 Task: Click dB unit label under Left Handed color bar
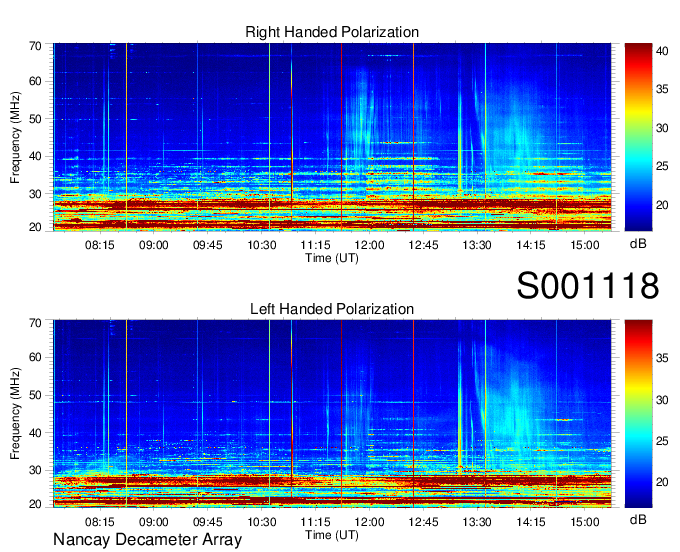638,519
